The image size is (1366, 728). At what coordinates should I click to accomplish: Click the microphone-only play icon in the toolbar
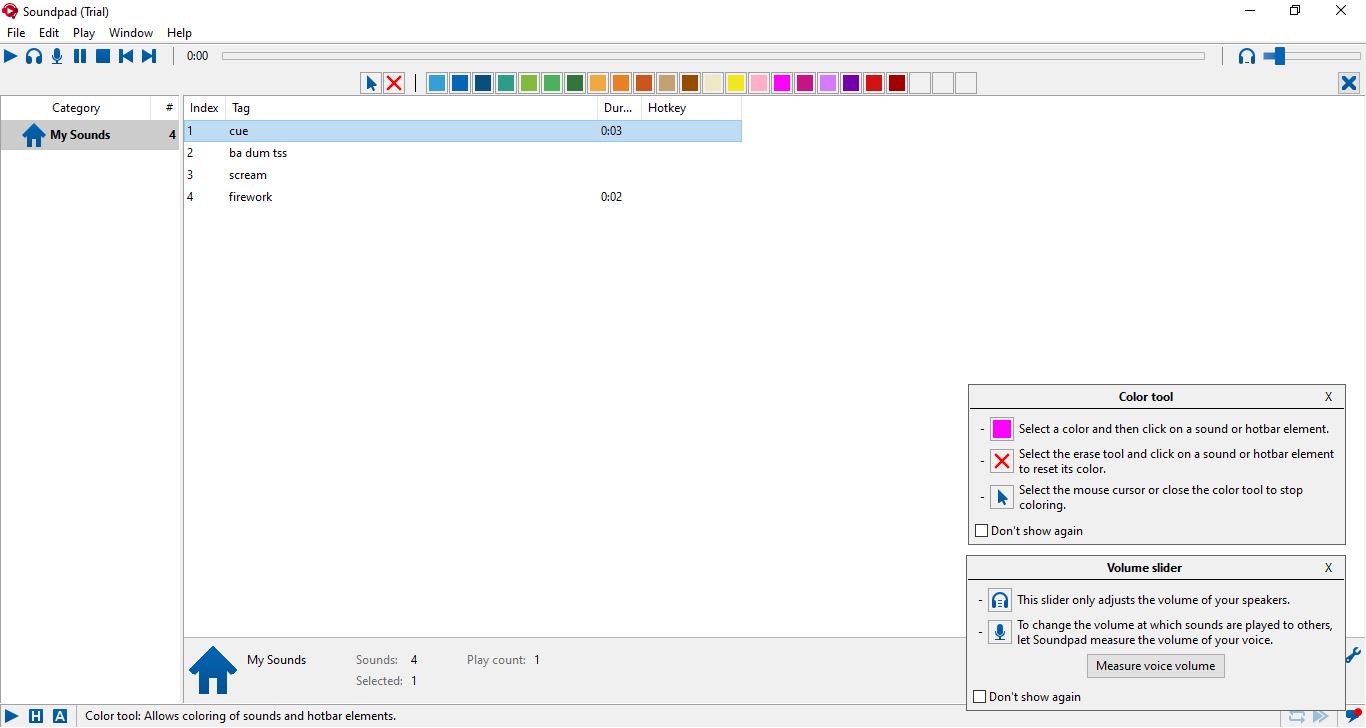(57, 56)
